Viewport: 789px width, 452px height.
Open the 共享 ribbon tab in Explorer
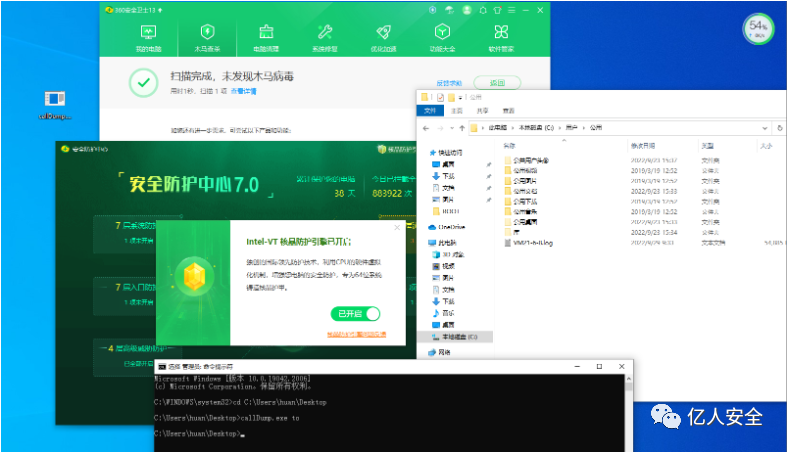482,111
